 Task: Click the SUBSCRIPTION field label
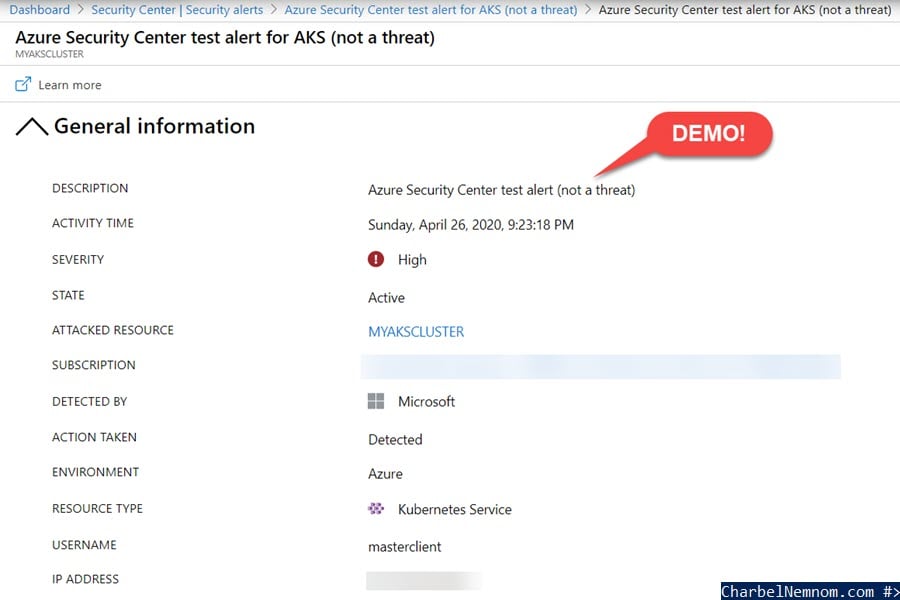94,365
